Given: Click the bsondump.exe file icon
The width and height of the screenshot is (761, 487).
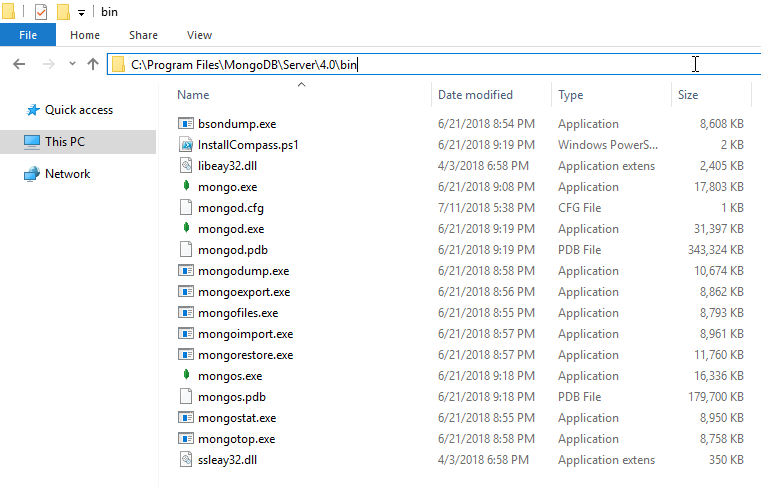Looking at the screenshot, I should 186,123.
